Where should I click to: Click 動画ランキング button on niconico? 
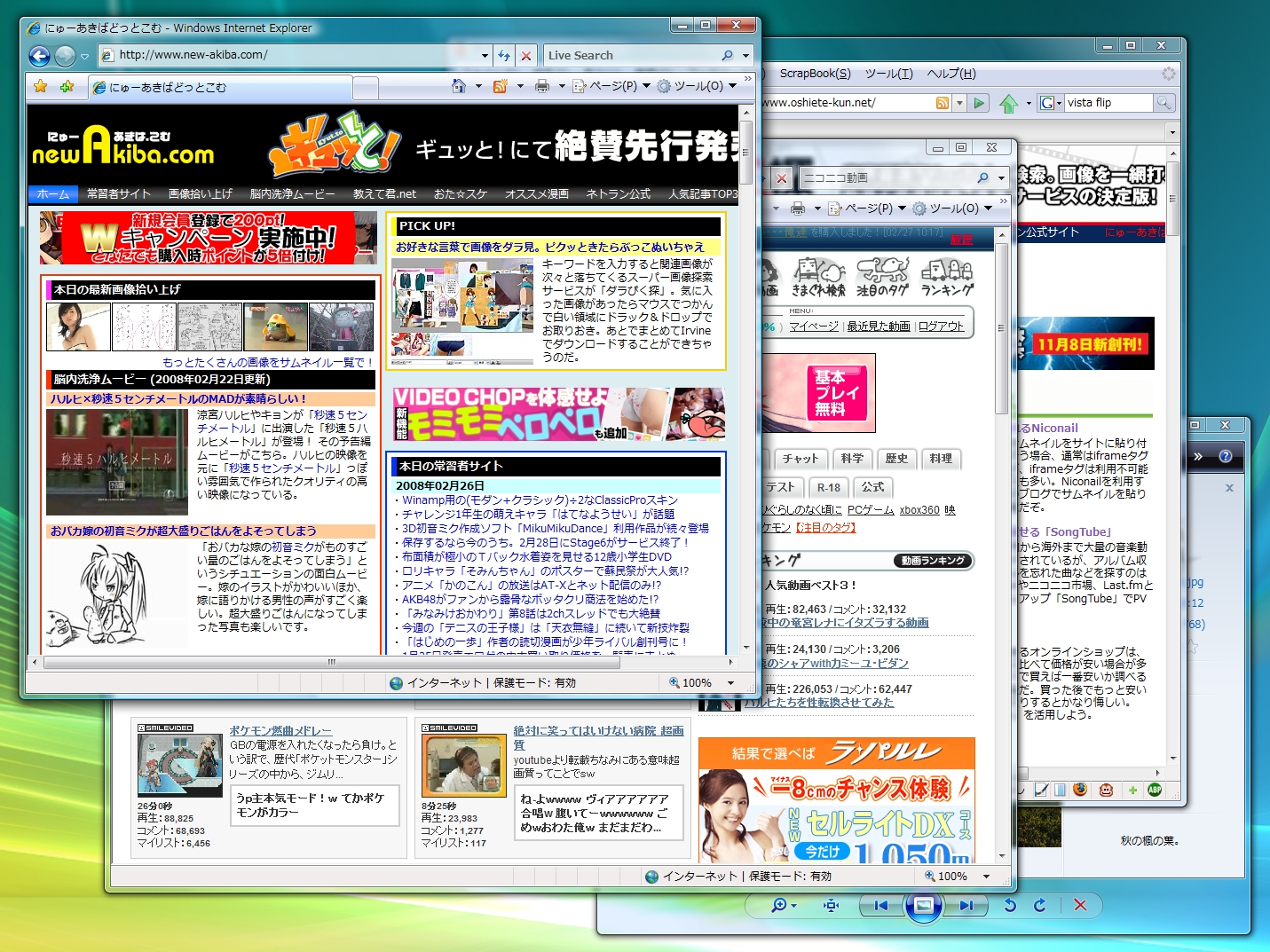(933, 561)
